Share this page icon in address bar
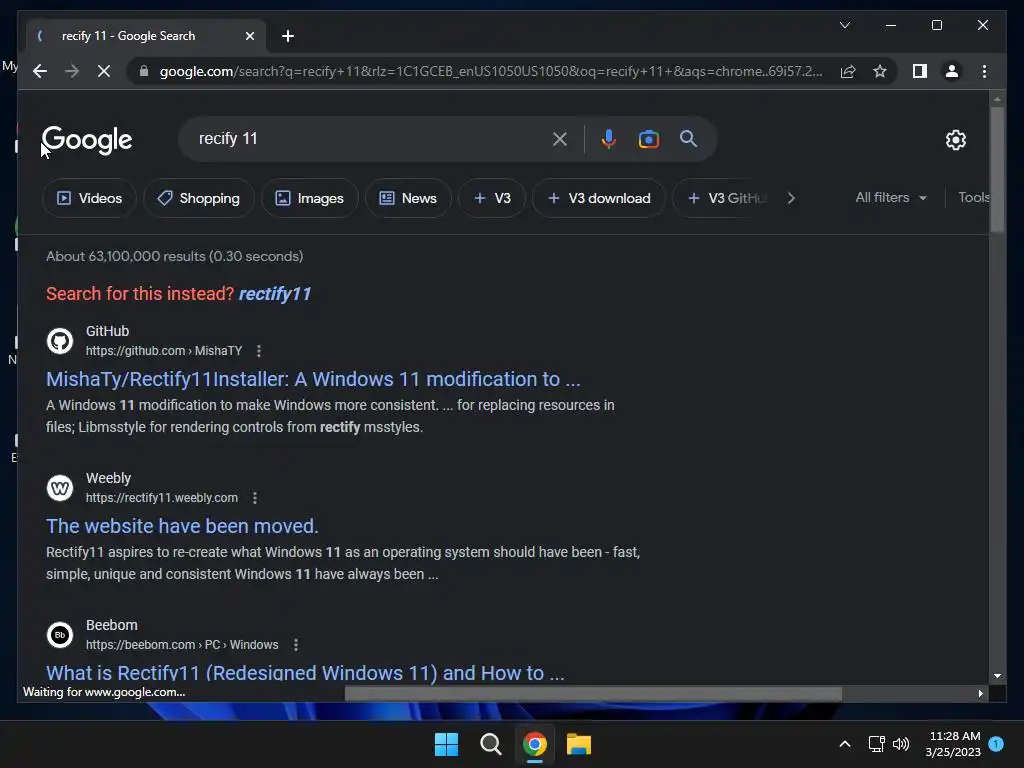Image resolution: width=1024 pixels, height=768 pixels. click(x=848, y=71)
